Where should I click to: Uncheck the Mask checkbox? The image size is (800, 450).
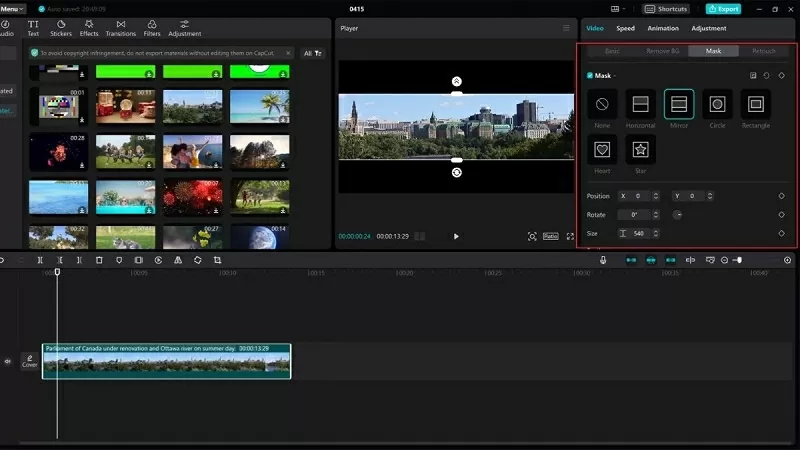(590, 76)
